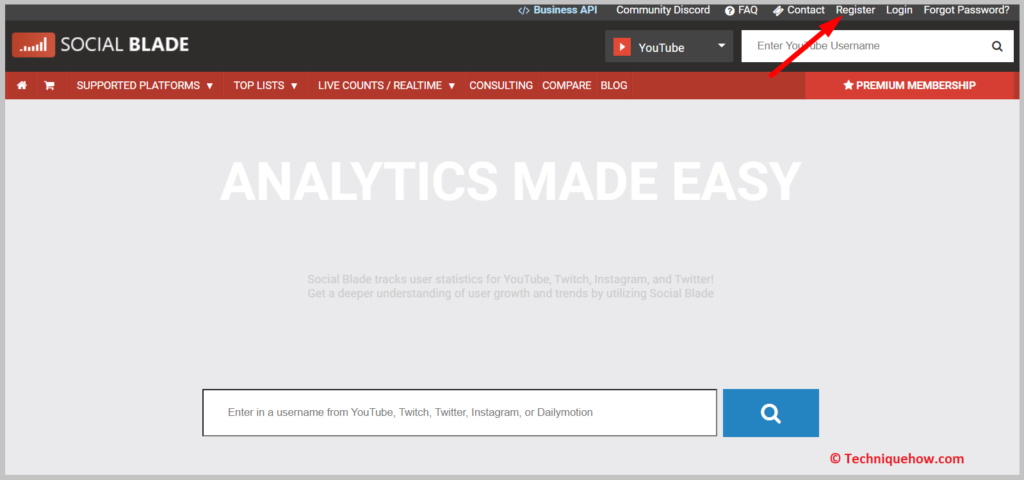
Task: Click the Login link
Action: (899, 10)
